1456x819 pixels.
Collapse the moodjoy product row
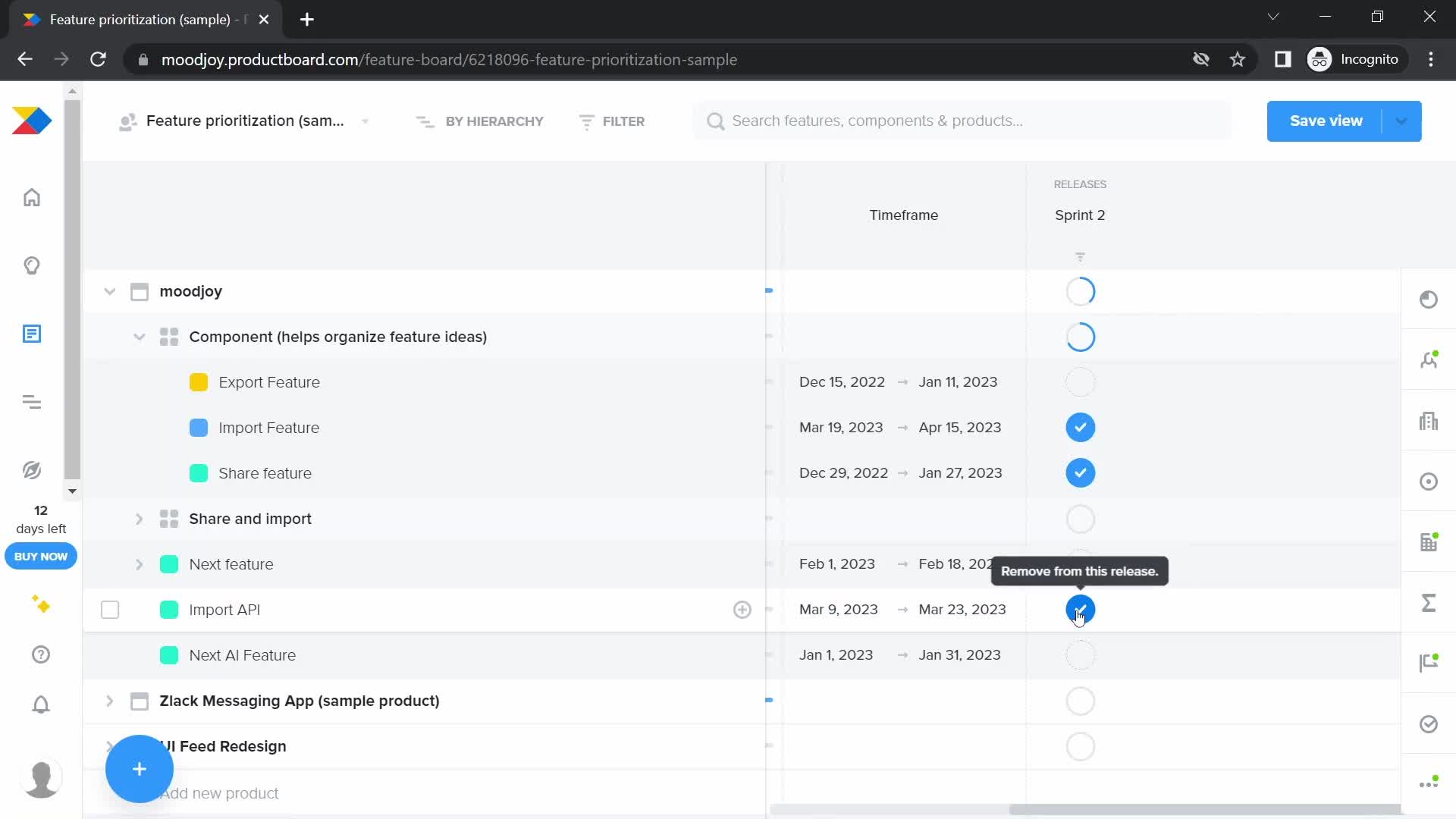109,291
